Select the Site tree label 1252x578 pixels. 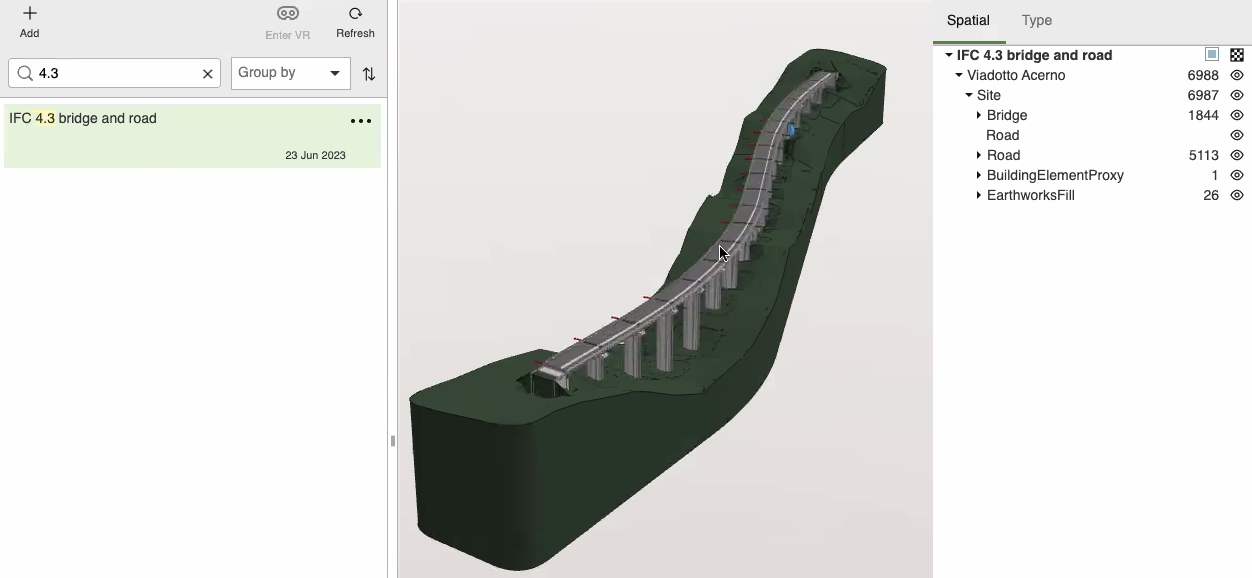coord(989,95)
